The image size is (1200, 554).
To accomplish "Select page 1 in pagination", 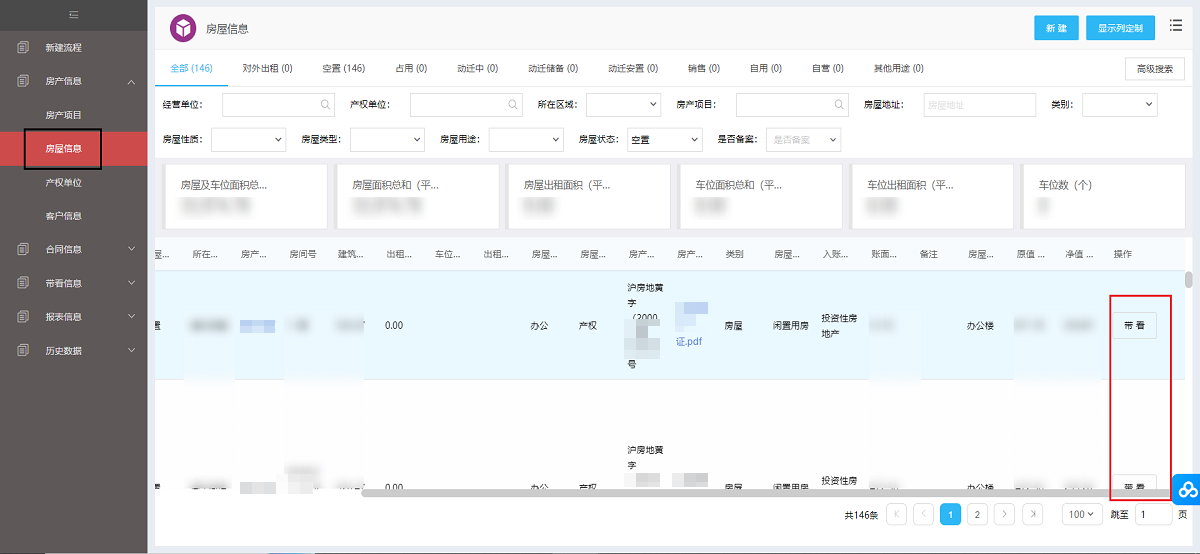I will tap(951, 514).
